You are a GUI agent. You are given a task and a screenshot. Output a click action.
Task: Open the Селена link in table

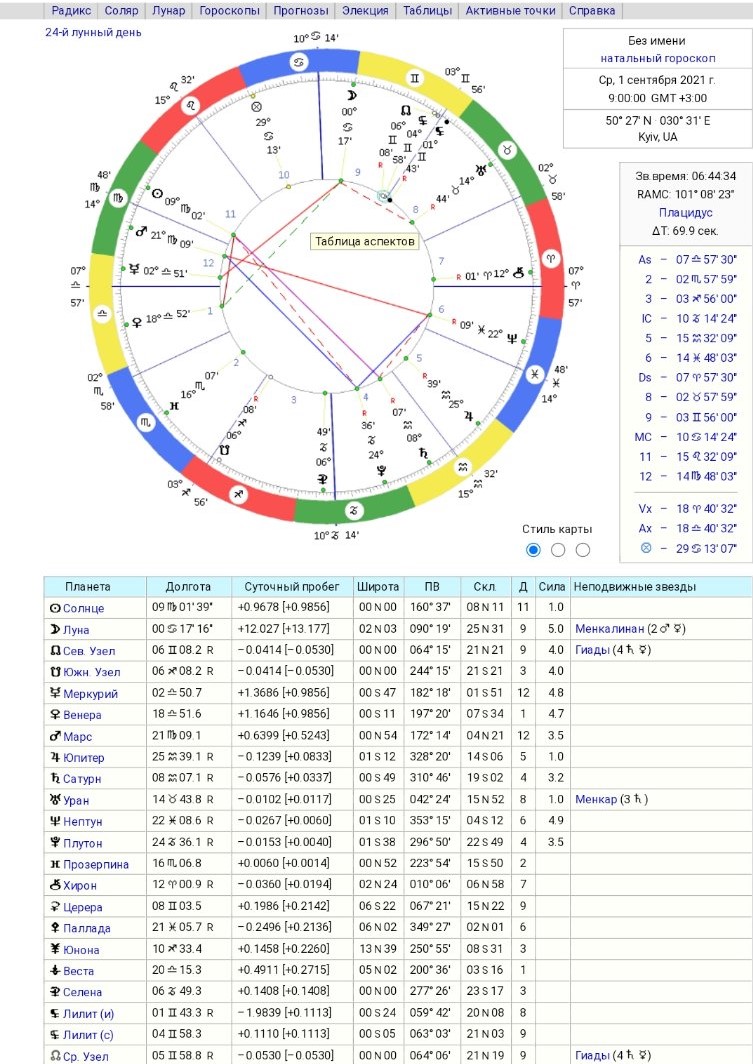pyautogui.click(x=82, y=991)
